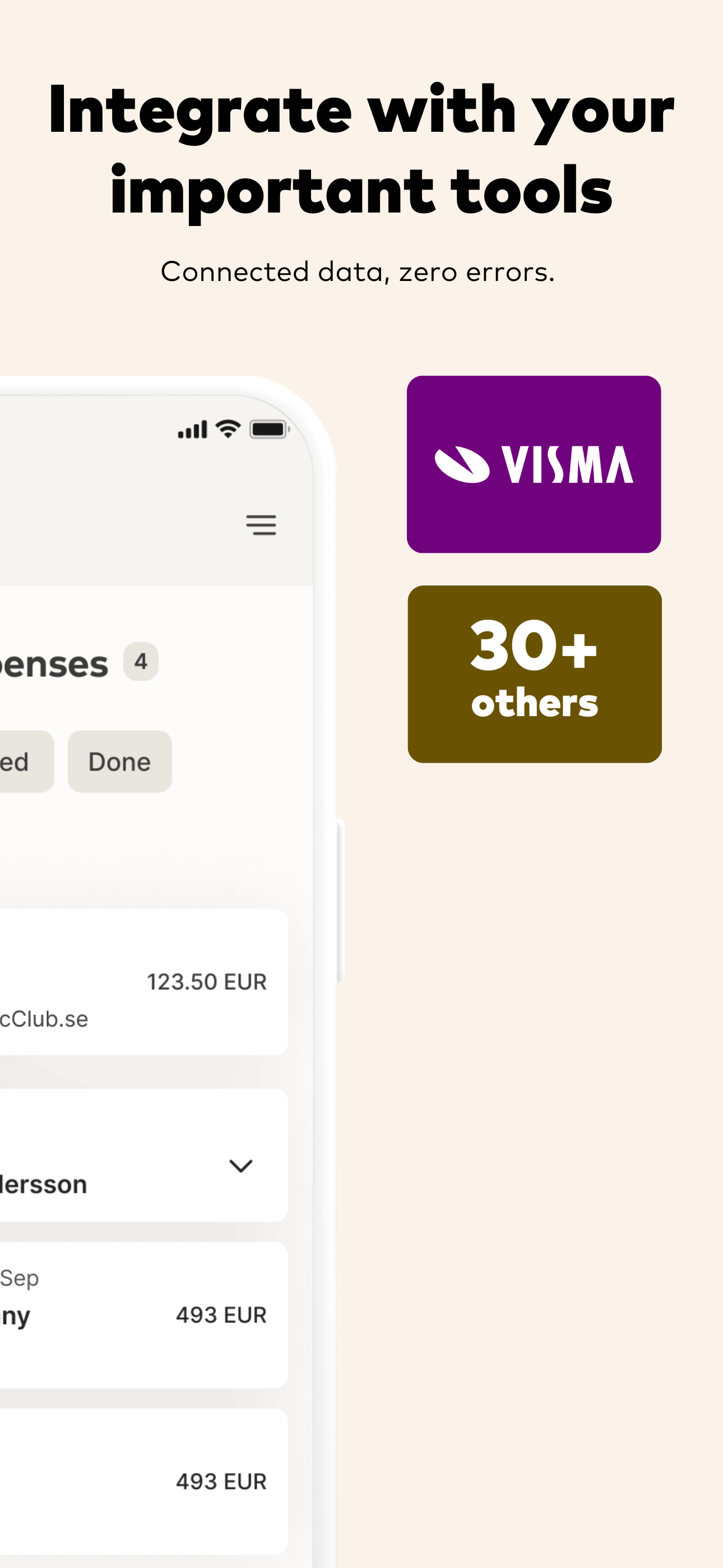Tap the Wi-Fi status icon
Viewport: 723px width, 1568px height.
point(228,429)
